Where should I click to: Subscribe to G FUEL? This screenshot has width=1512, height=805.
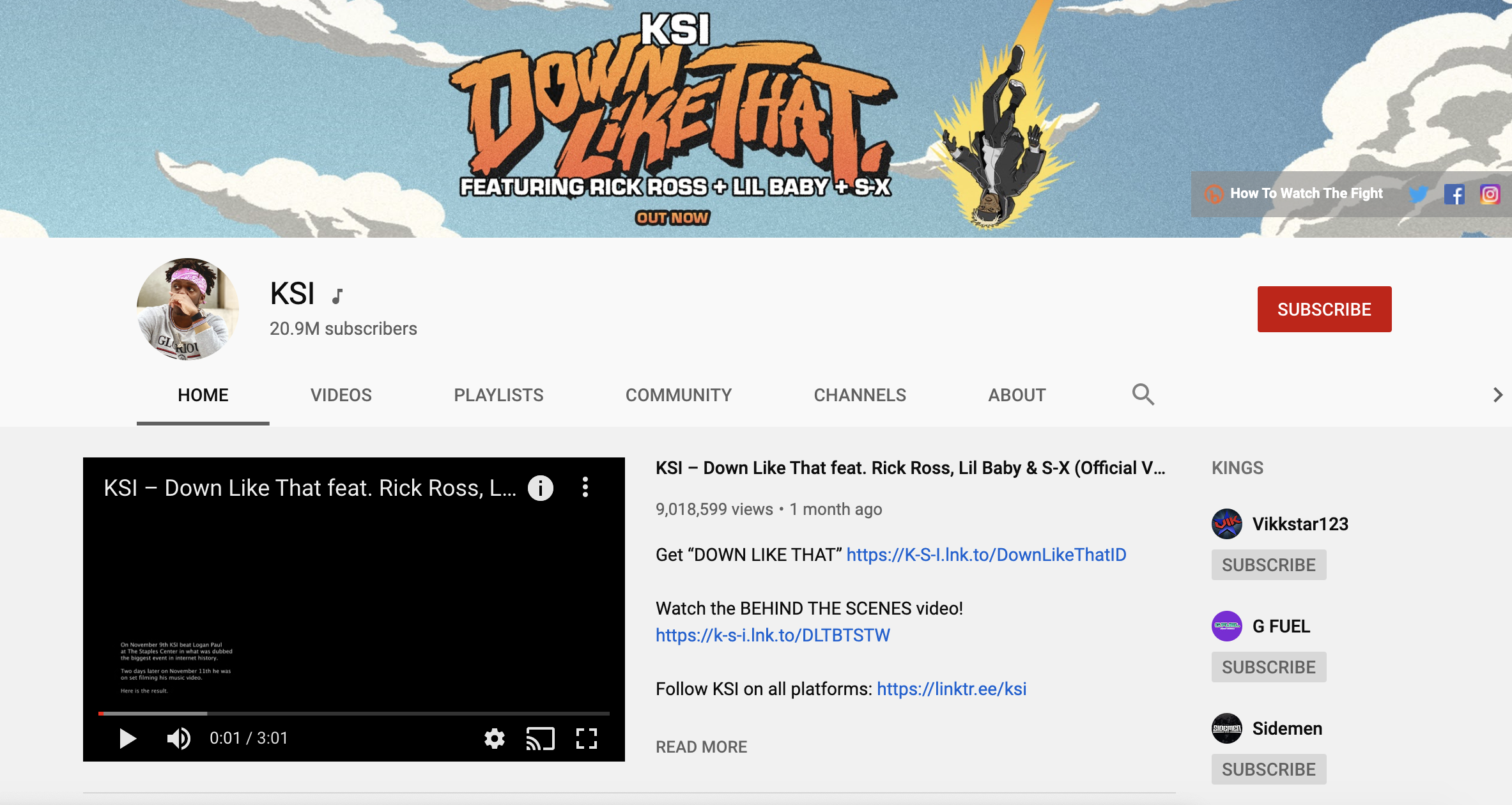point(1269,667)
